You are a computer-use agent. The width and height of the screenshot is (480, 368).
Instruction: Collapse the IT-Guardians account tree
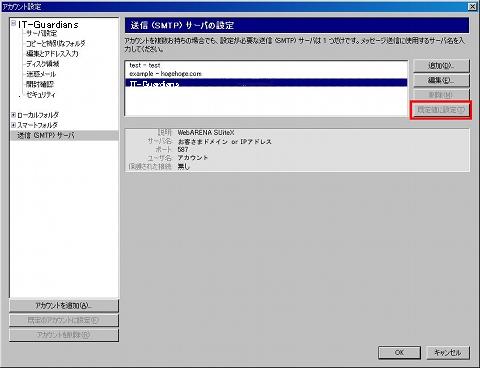coord(13,23)
